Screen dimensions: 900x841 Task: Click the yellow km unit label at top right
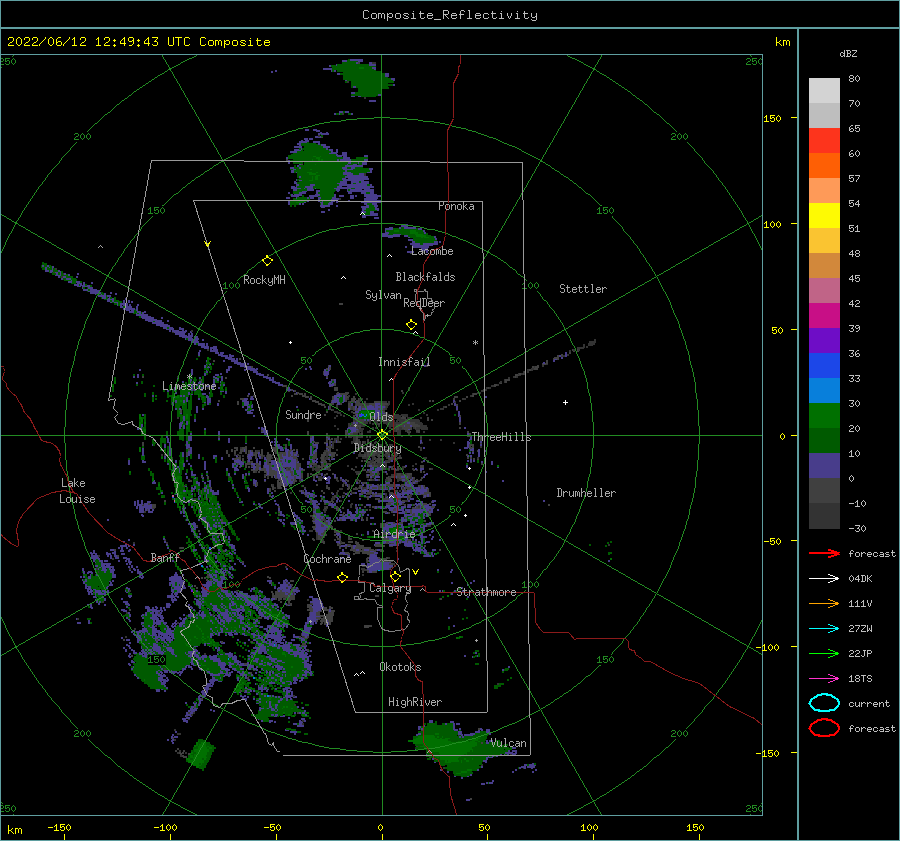[782, 42]
